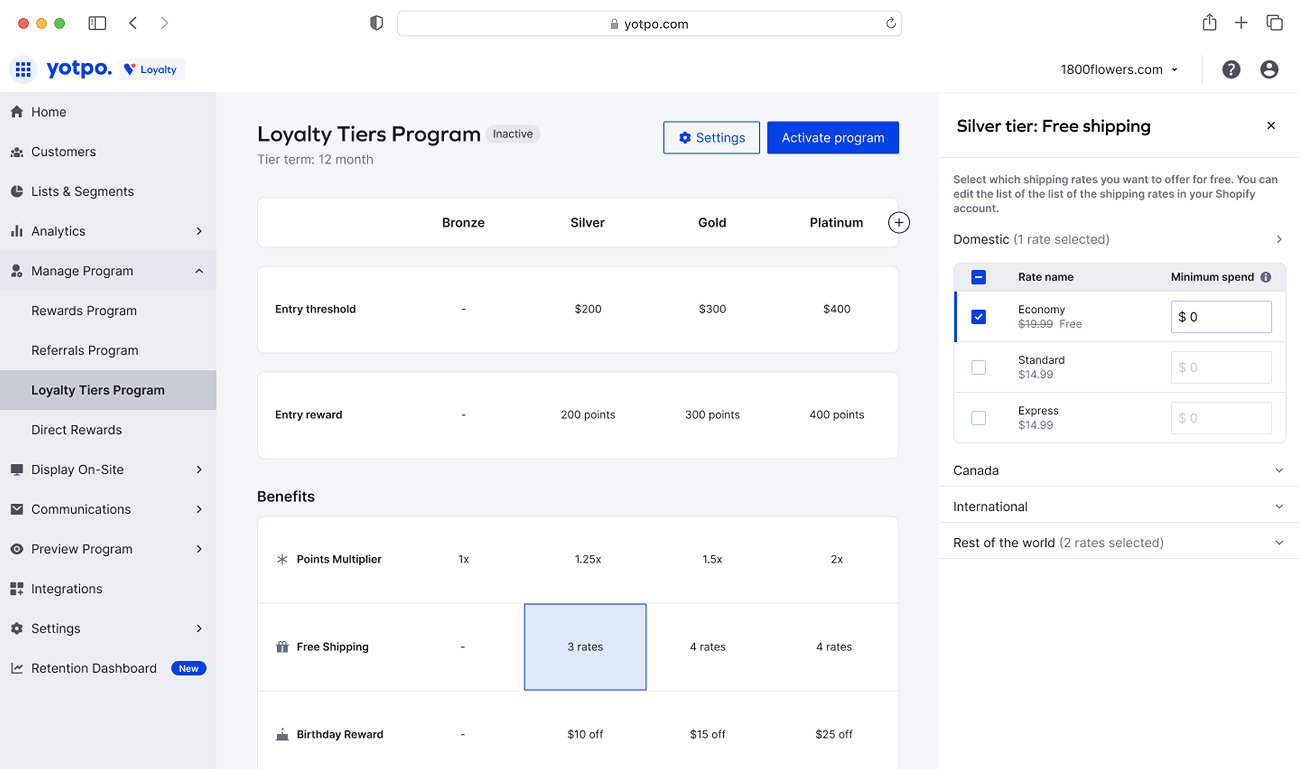Open the Customers section from the sidebar
The width and height of the screenshot is (1300, 769).
click(65, 151)
